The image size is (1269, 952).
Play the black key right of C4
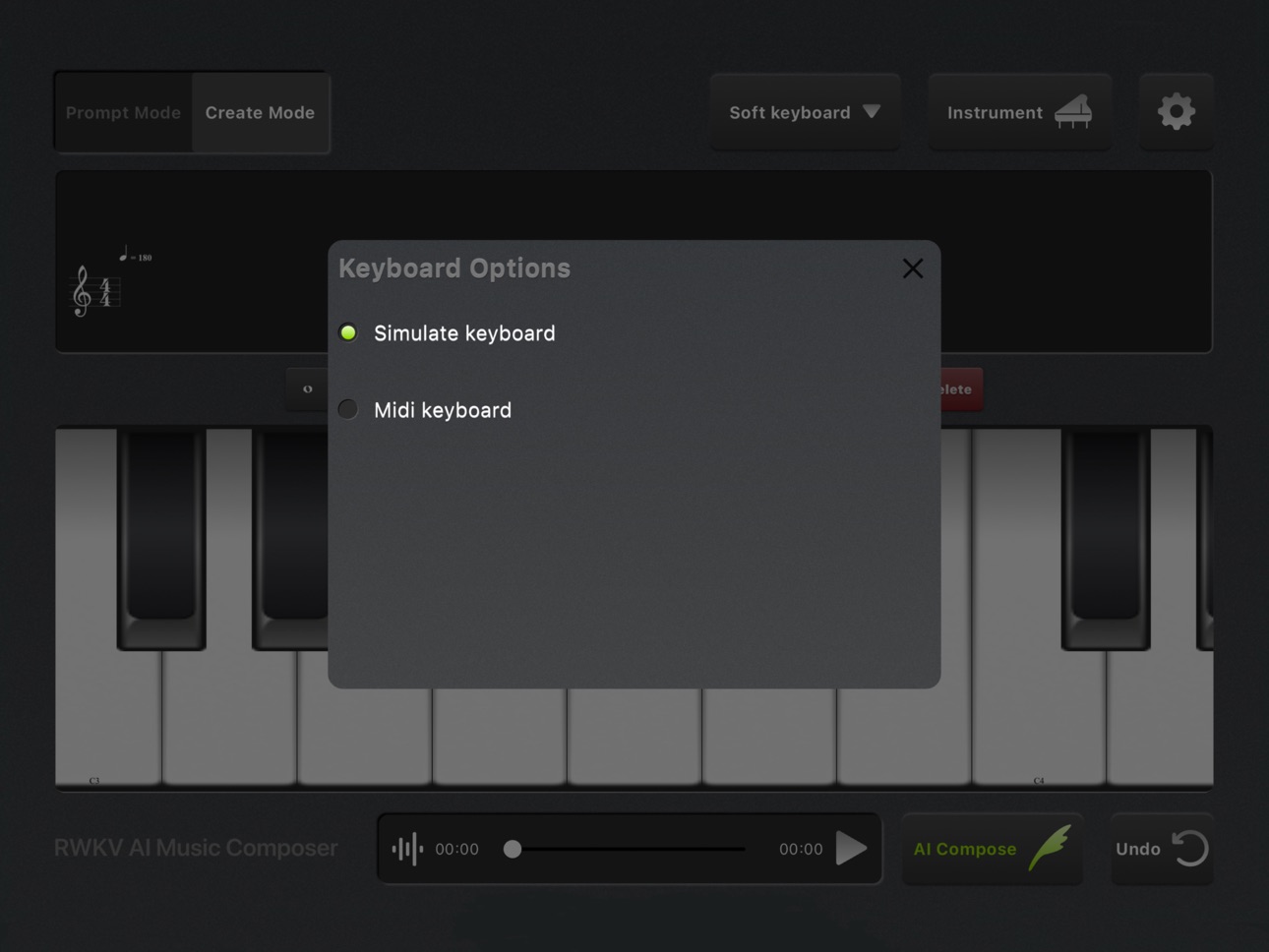[1106, 538]
